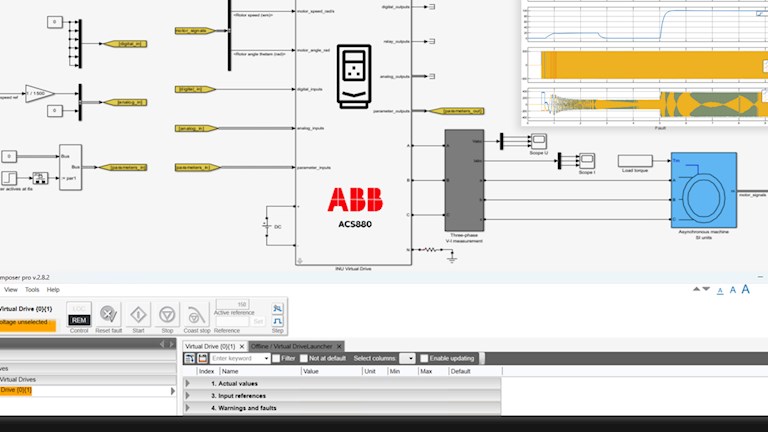
Task: Click the Set reference button
Action: pyautogui.click(x=257, y=321)
